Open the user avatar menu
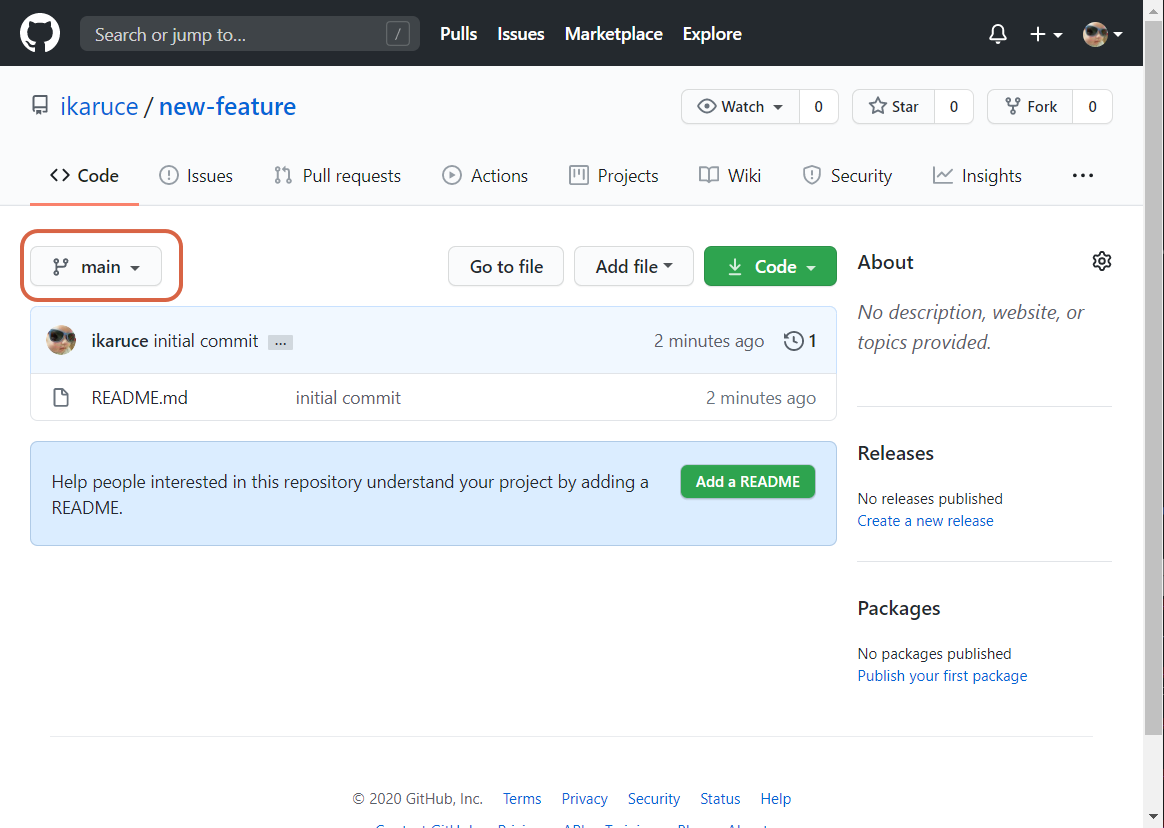The width and height of the screenshot is (1164, 828). pos(1102,34)
